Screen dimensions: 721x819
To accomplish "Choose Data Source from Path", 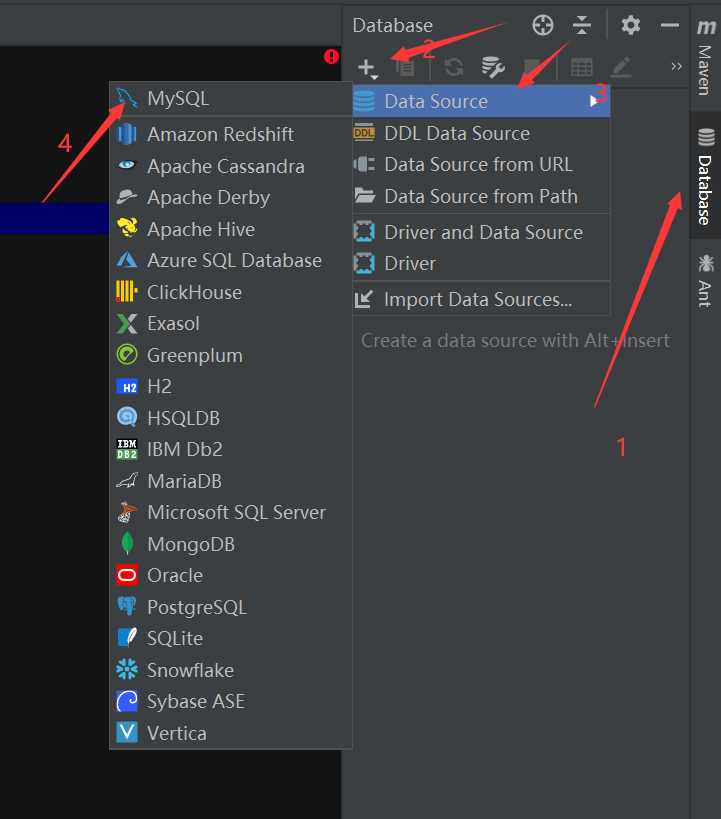I will coord(481,196).
